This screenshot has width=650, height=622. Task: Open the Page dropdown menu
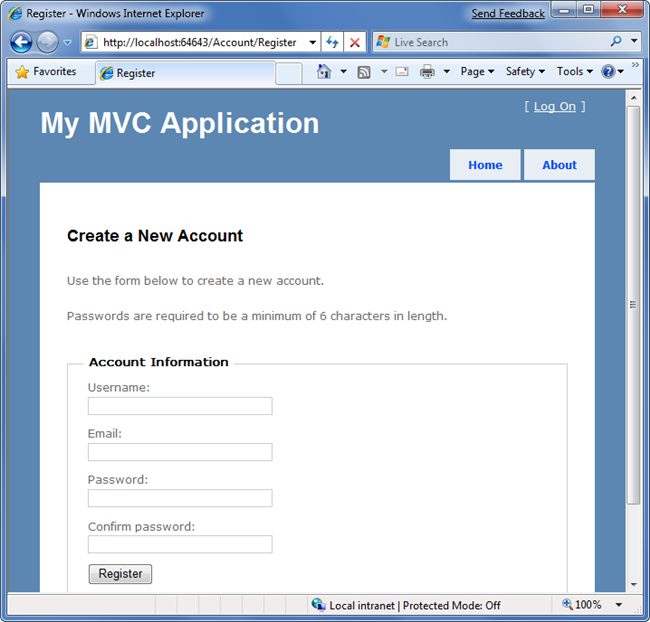[477, 72]
